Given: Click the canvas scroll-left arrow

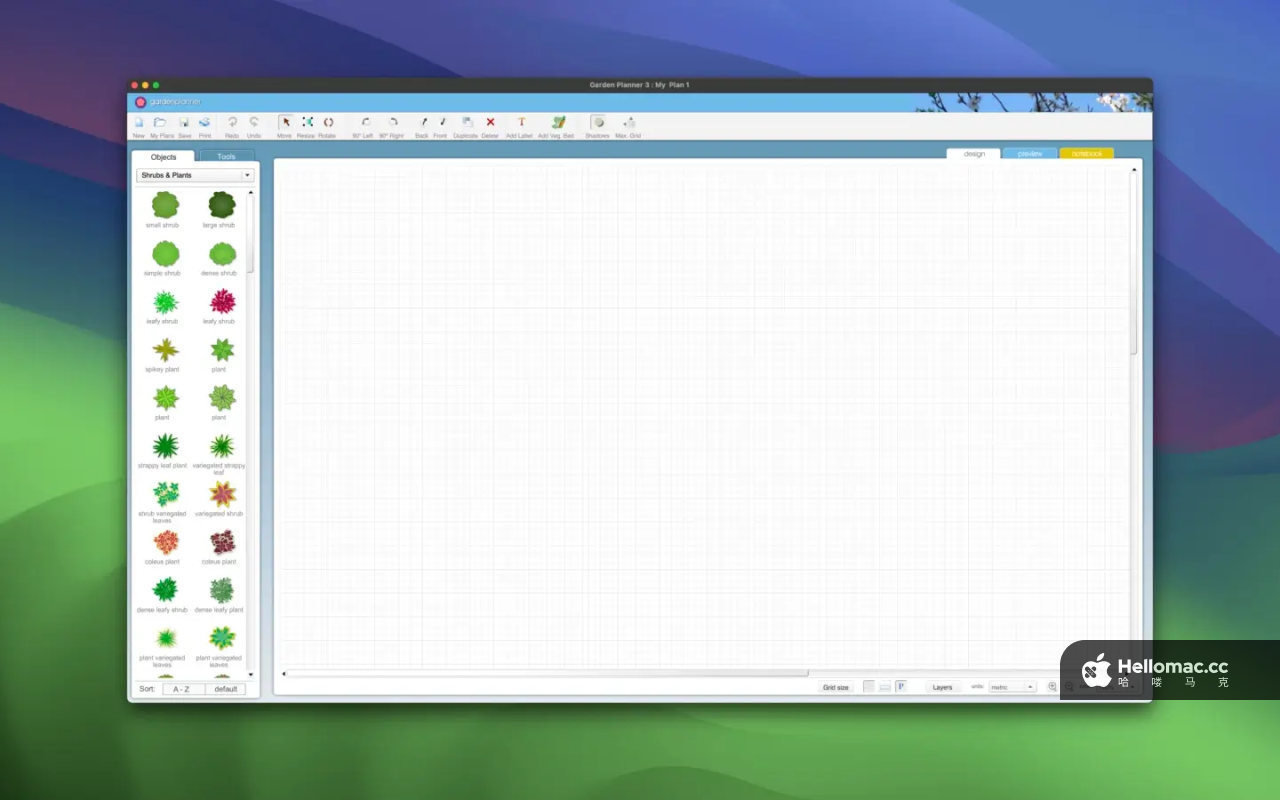Looking at the screenshot, I should click(283, 673).
